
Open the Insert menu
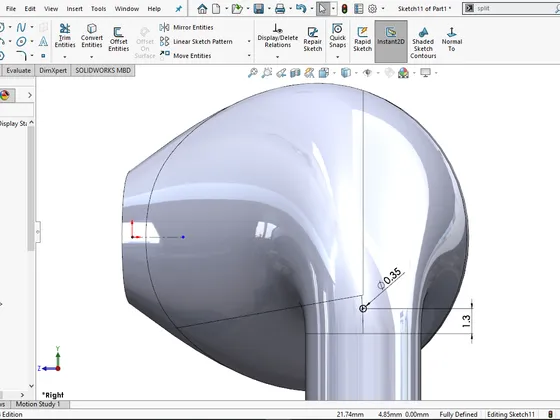(x=75, y=9)
